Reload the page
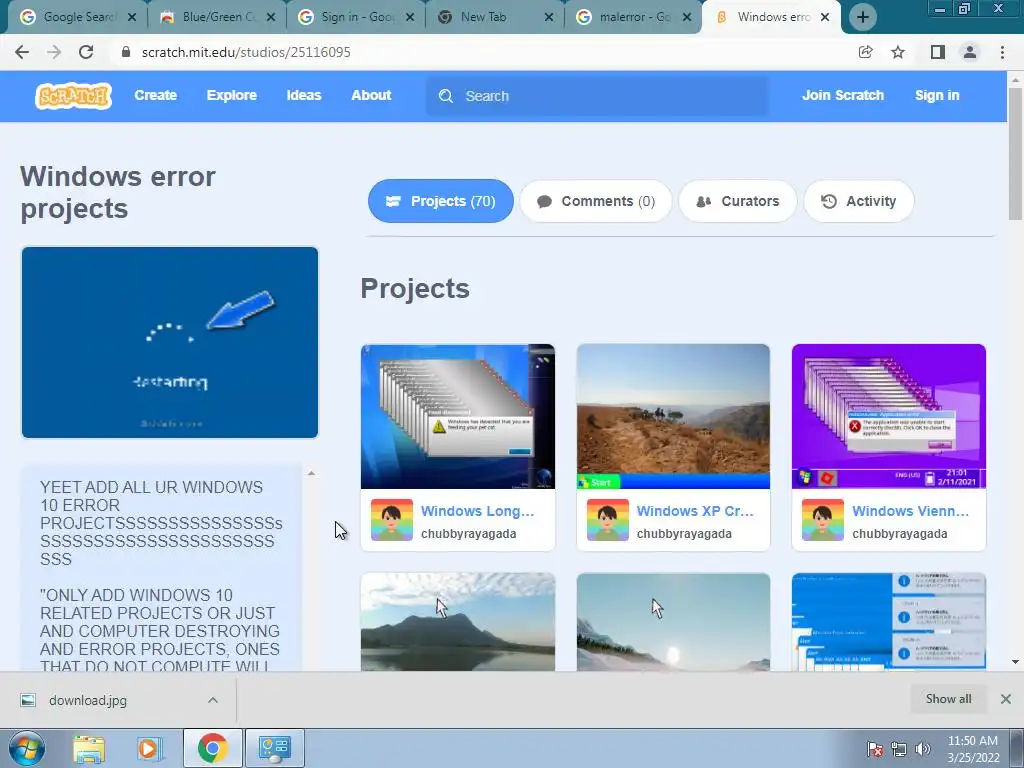This screenshot has height=768, width=1024. 86,52
